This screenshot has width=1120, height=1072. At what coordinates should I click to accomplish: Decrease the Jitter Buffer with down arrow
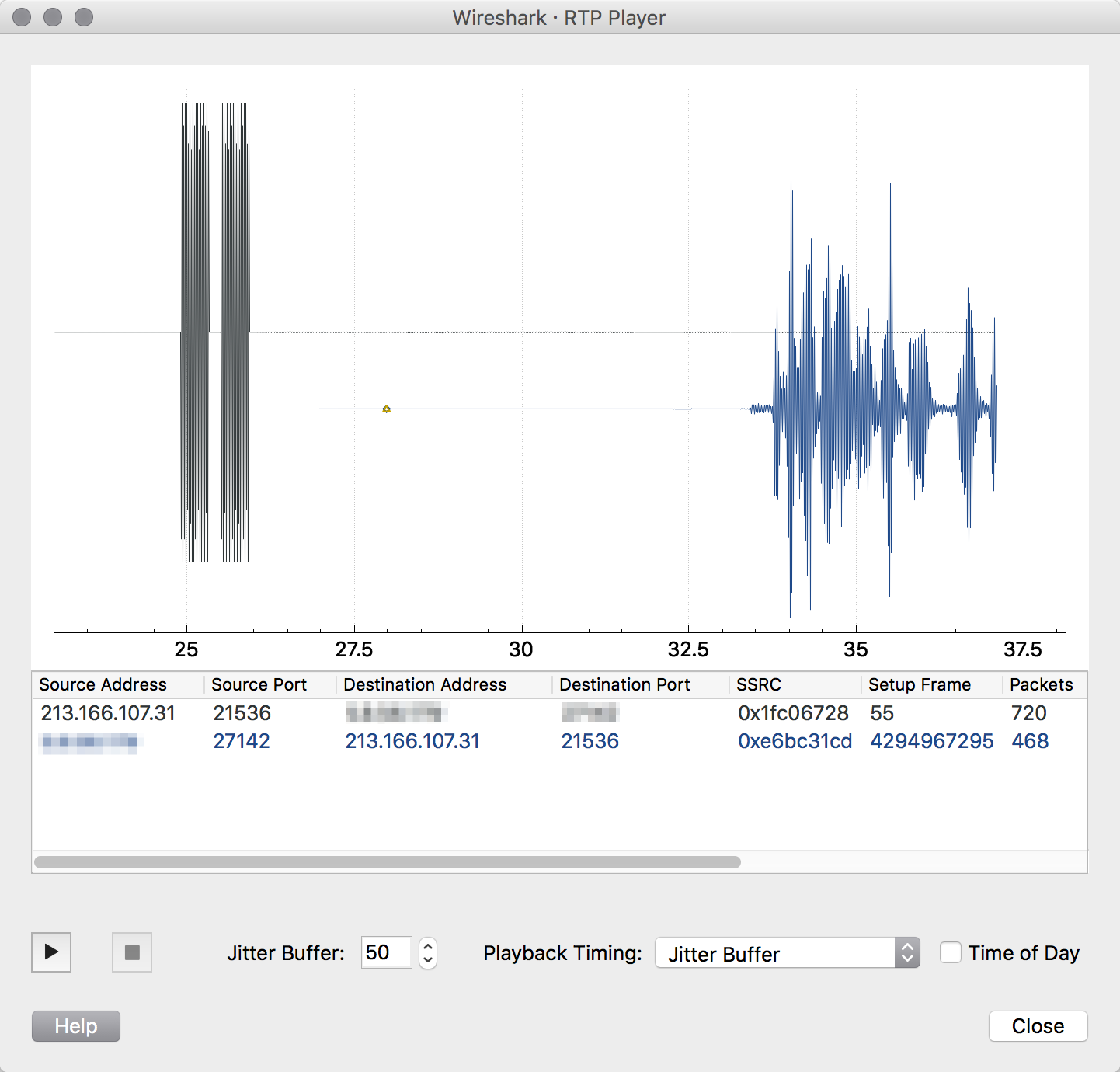point(428,961)
